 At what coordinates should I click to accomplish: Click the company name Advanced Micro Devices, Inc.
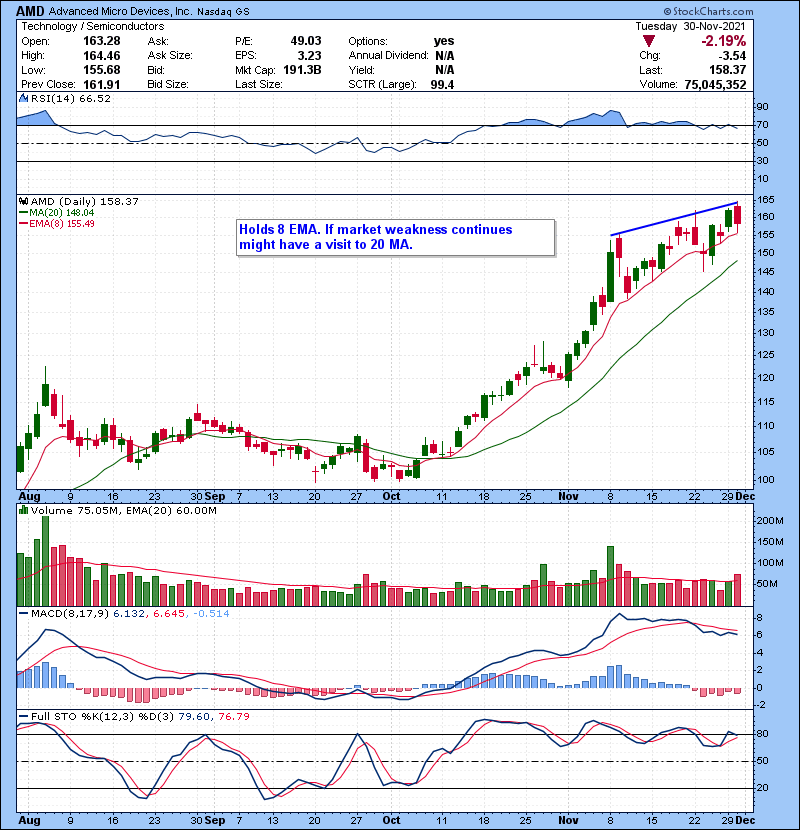point(120,11)
